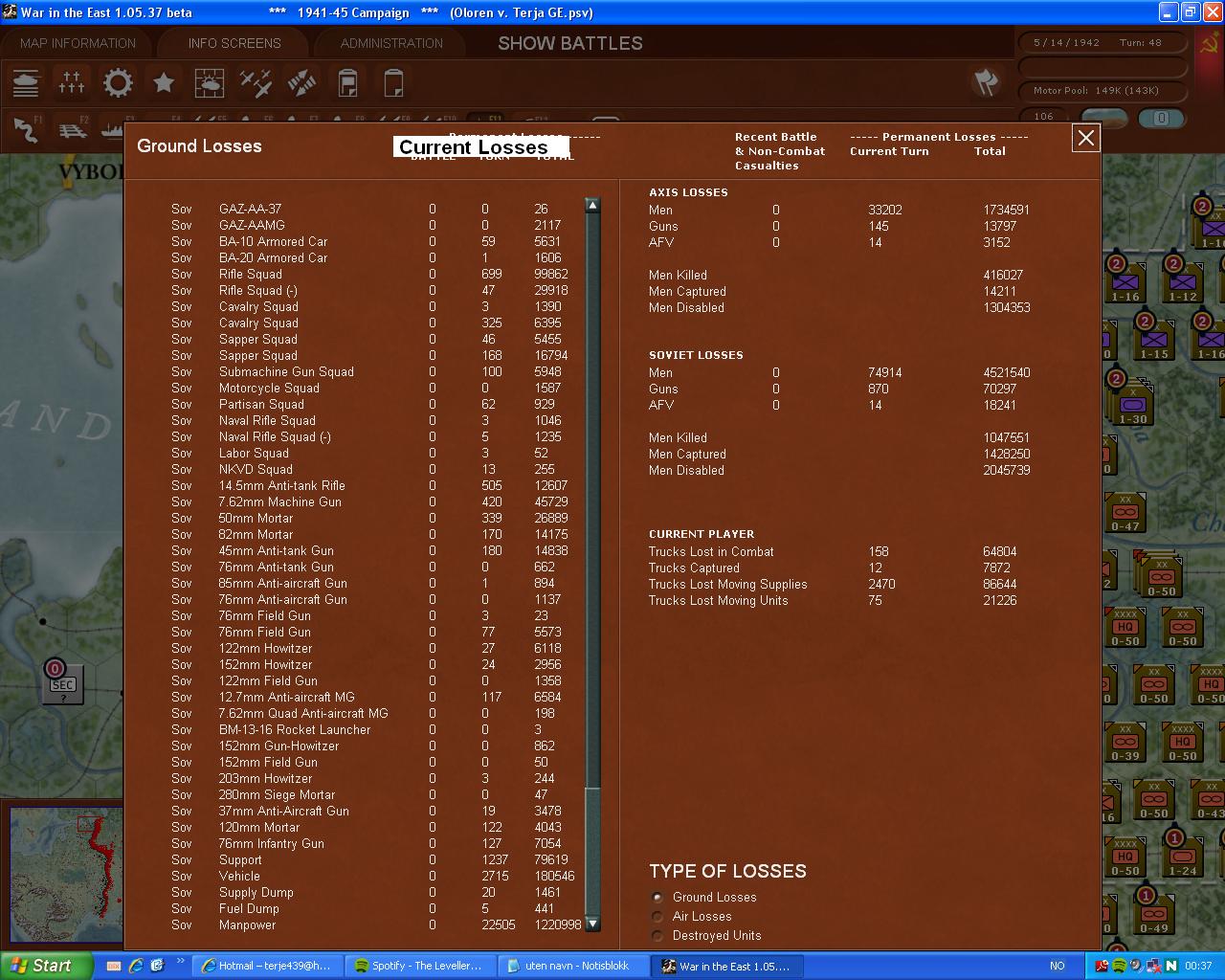Select the Destroyed Units radio option
The height and width of the screenshot is (980, 1225).
click(x=657, y=935)
